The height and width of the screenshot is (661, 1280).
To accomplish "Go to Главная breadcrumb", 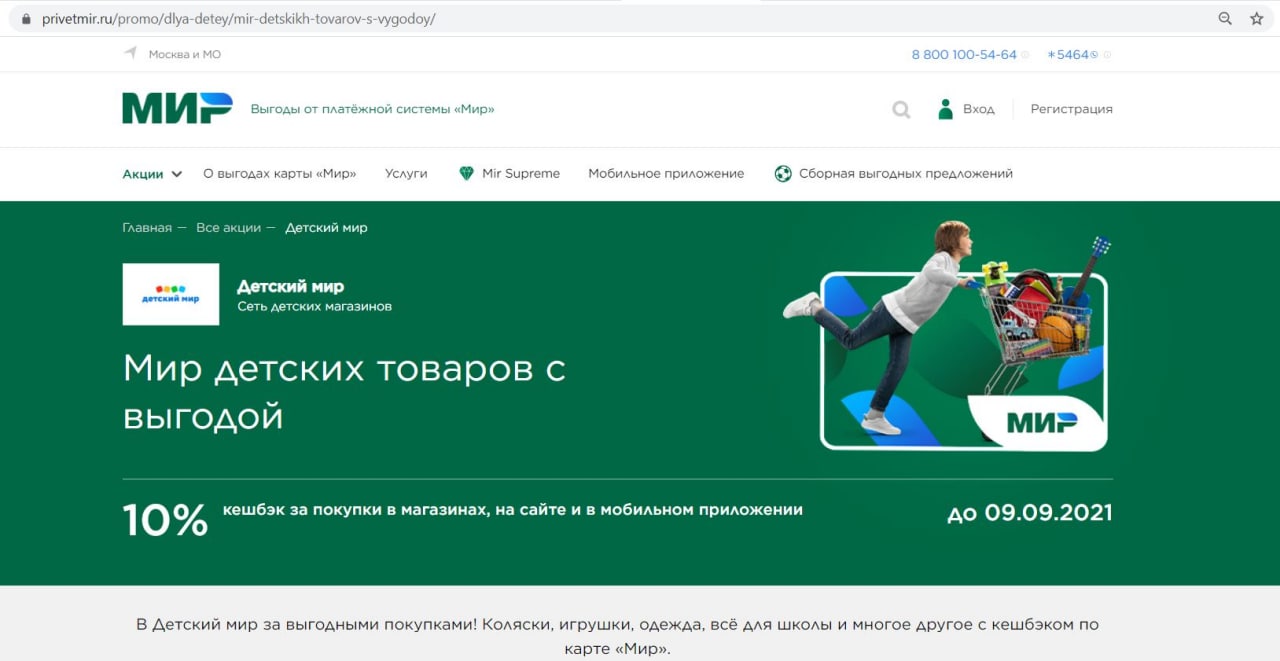I will point(147,228).
